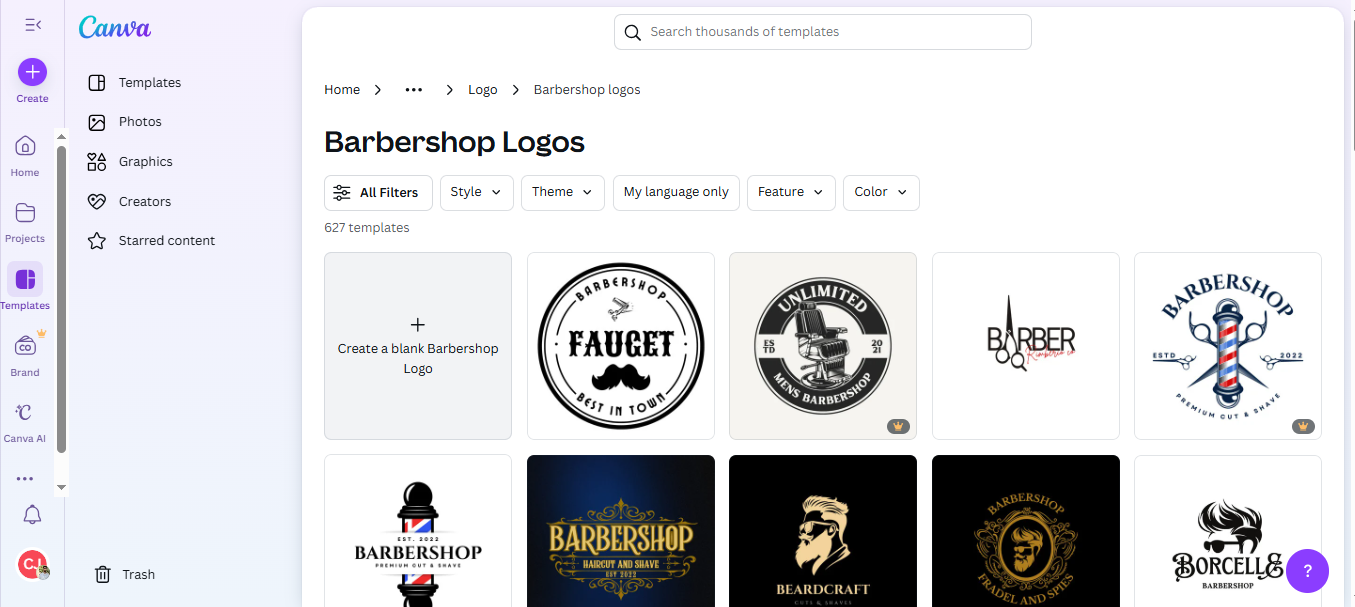
Task: Open notifications bell
Action: coord(31,514)
